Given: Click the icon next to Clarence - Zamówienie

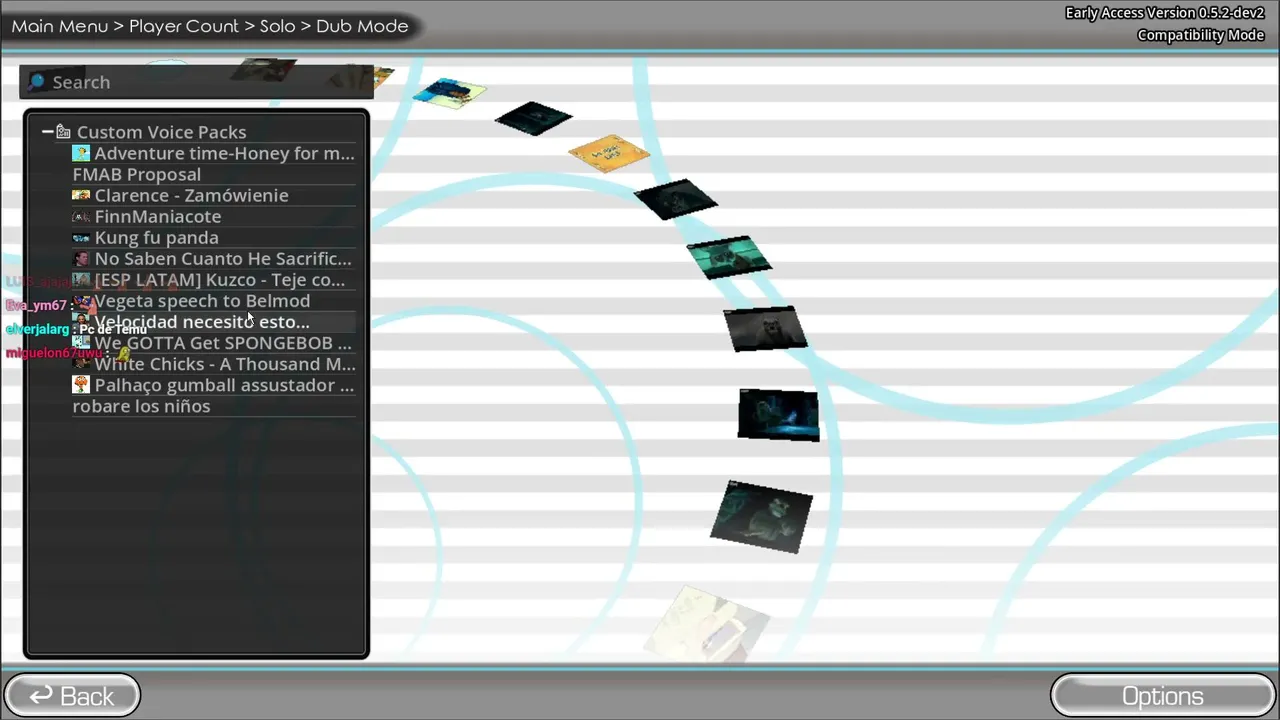Looking at the screenshot, I should tap(81, 195).
